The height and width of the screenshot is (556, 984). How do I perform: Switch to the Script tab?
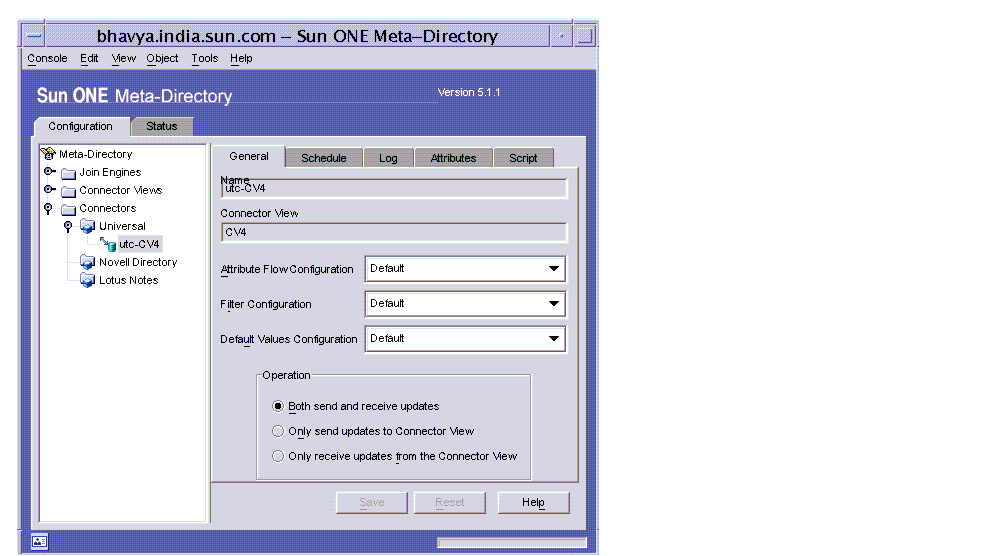tap(523, 158)
